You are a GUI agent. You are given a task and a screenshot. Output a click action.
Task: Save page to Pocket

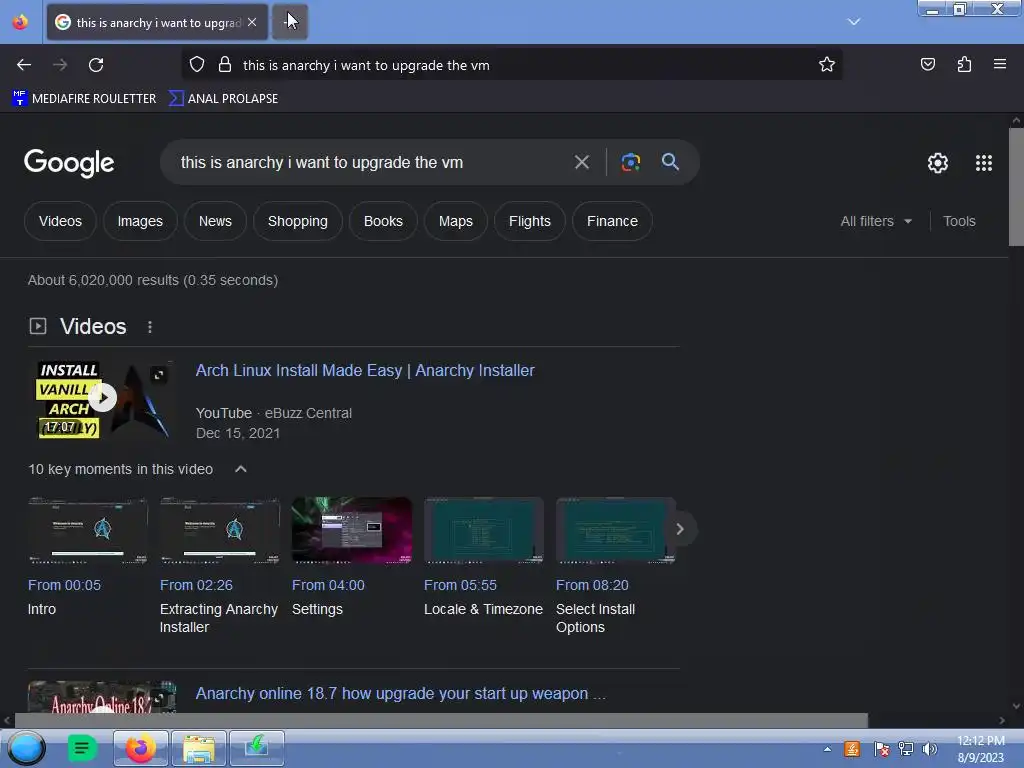(x=927, y=65)
